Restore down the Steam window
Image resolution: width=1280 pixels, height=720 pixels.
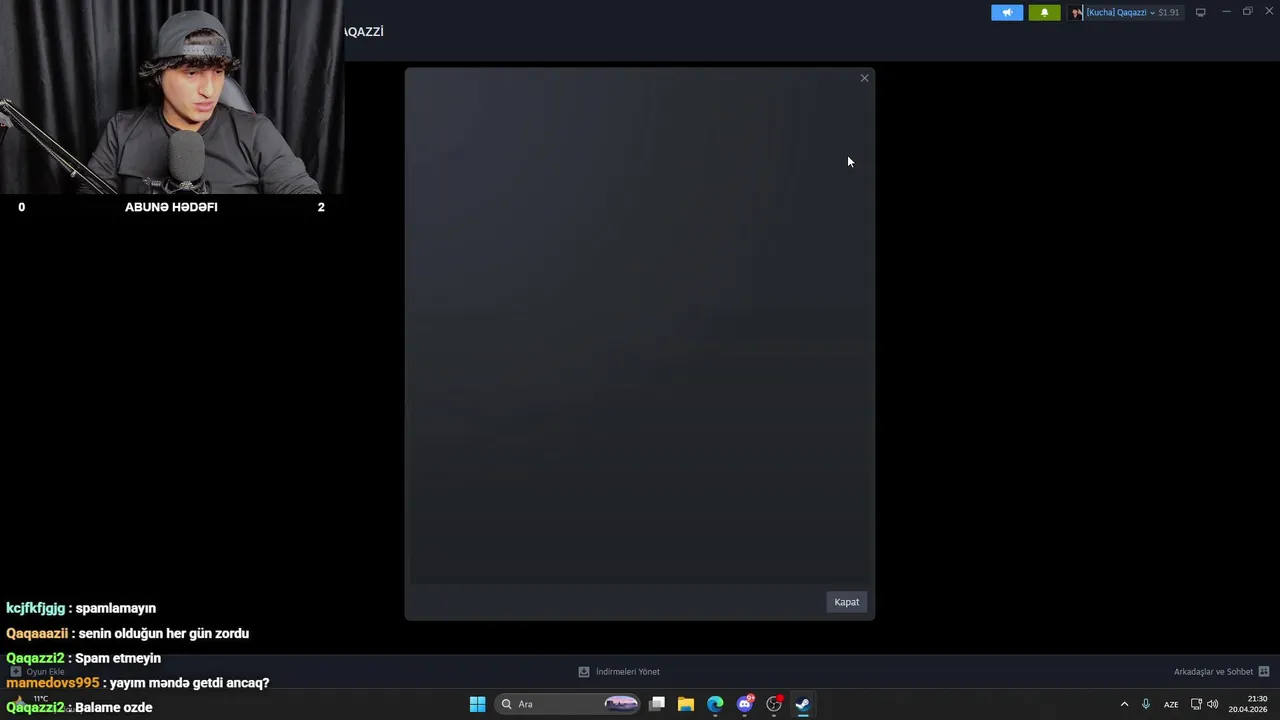[1247, 12]
